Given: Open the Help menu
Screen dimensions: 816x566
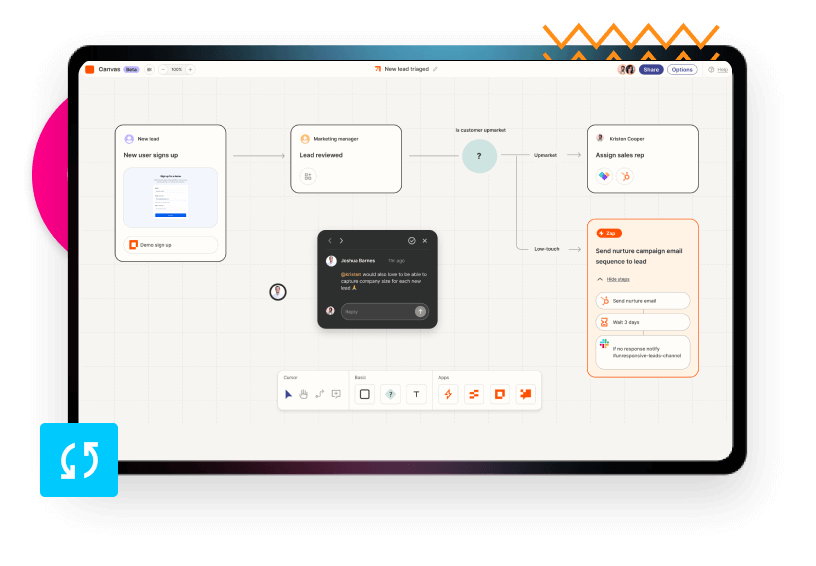Looking at the screenshot, I should pos(718,70).
